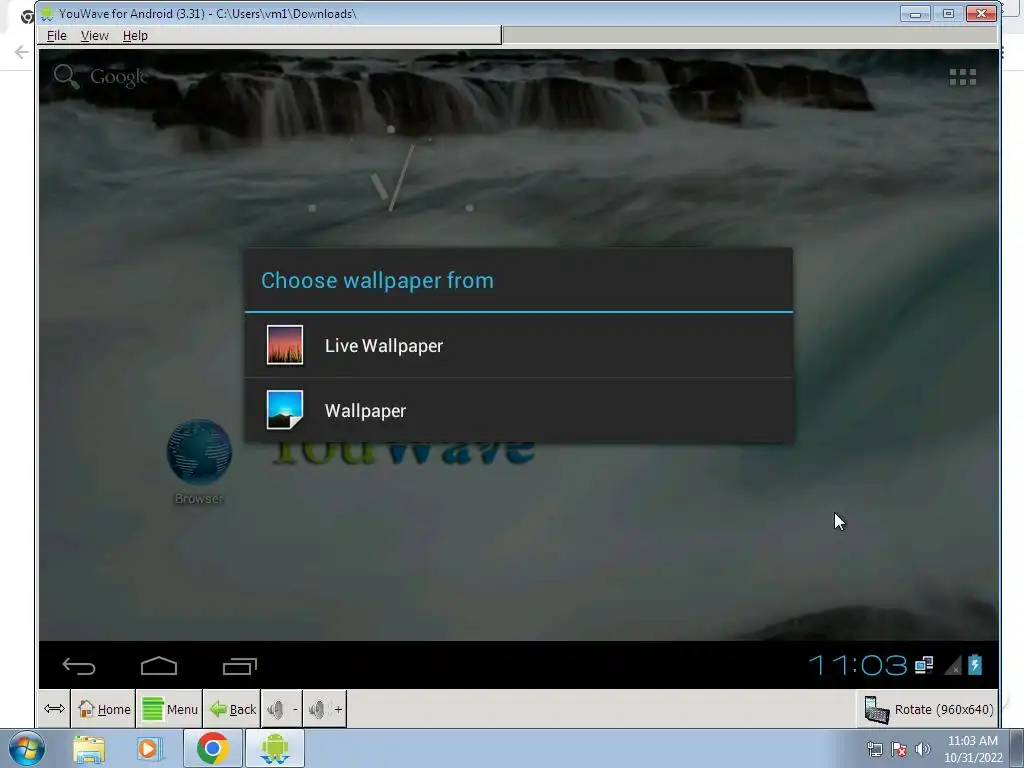Tap the Android clock showing 11:03

coord(857,665)
